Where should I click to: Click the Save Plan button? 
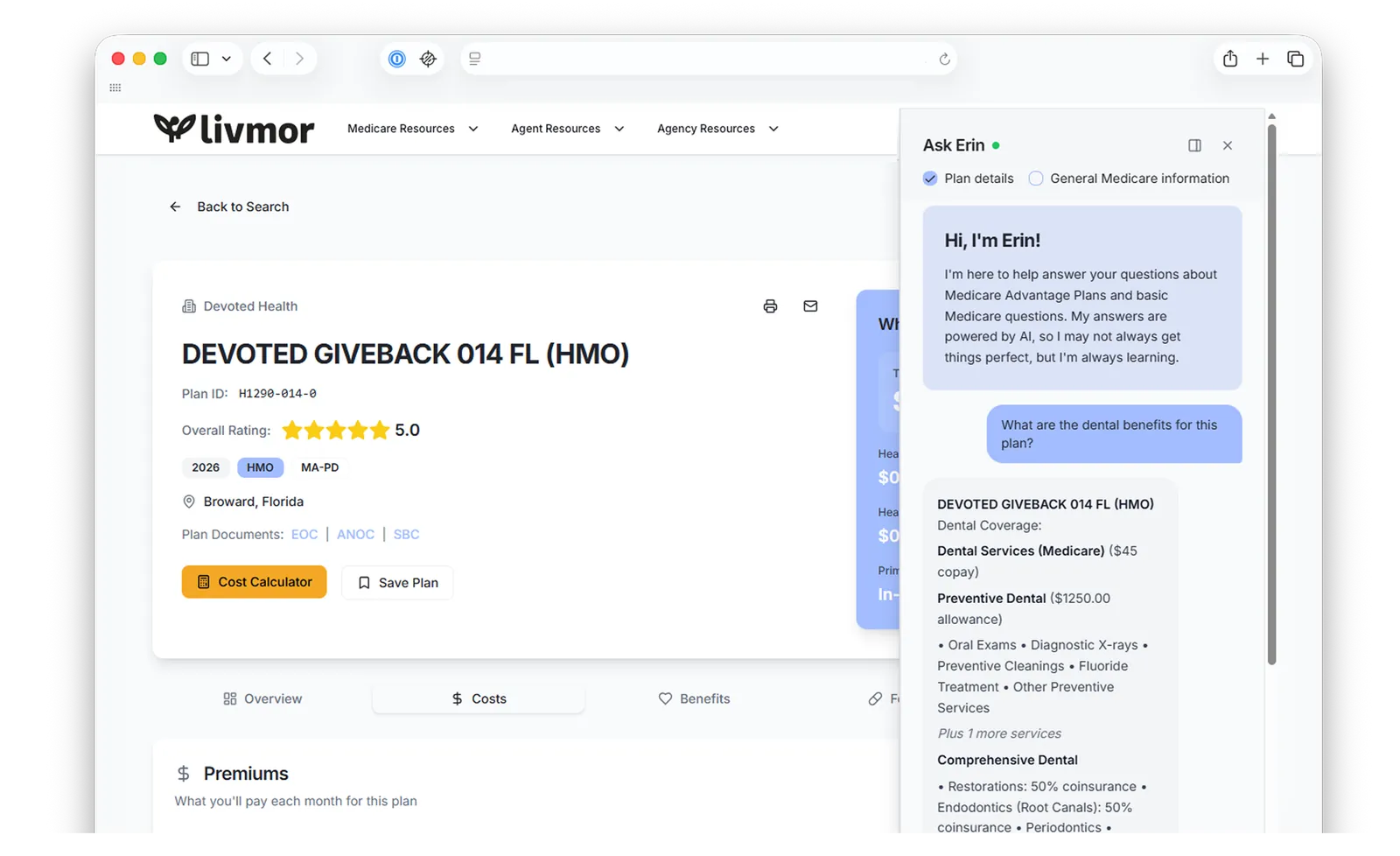[x=397, y=583]
